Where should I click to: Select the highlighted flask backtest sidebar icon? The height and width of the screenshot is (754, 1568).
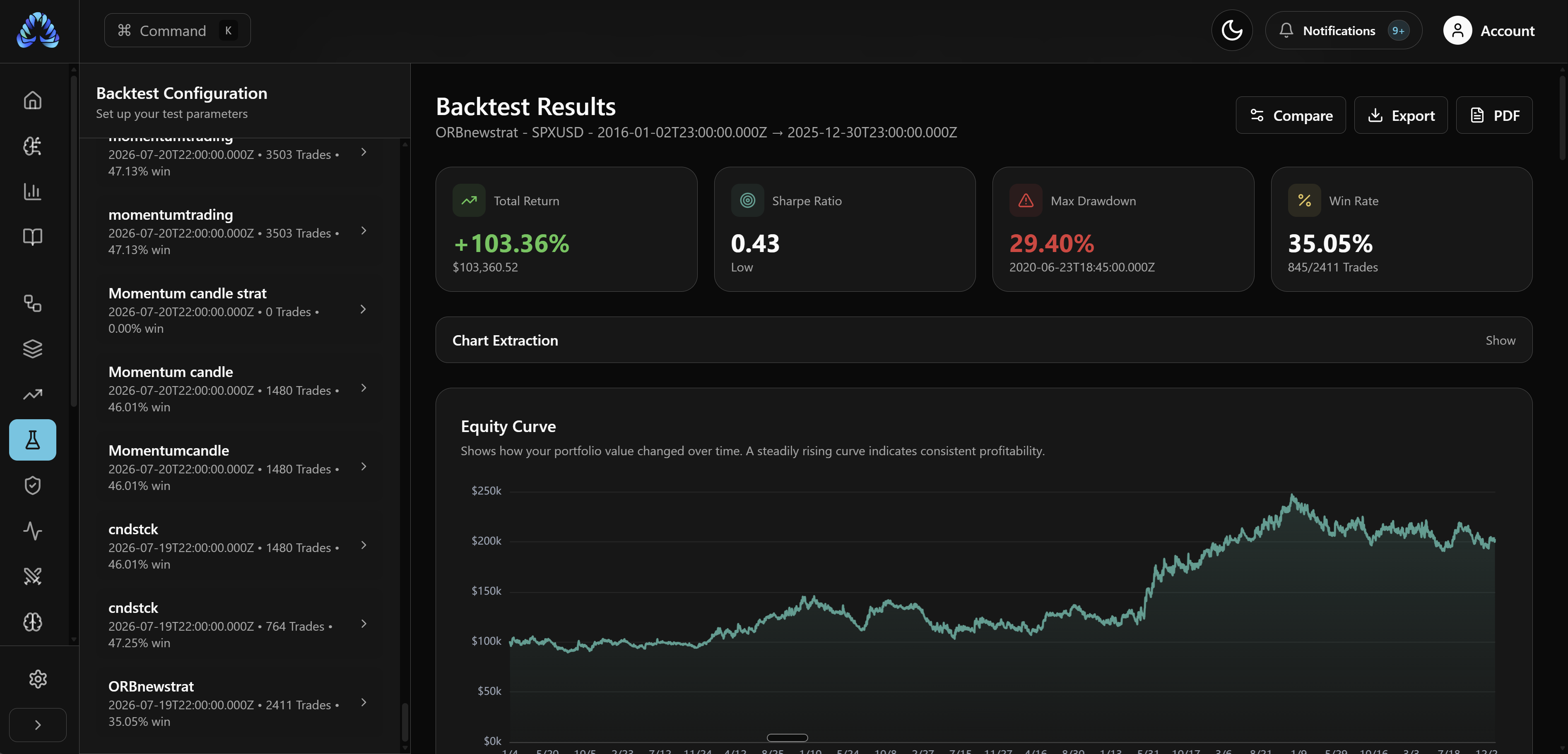point(33,440)
